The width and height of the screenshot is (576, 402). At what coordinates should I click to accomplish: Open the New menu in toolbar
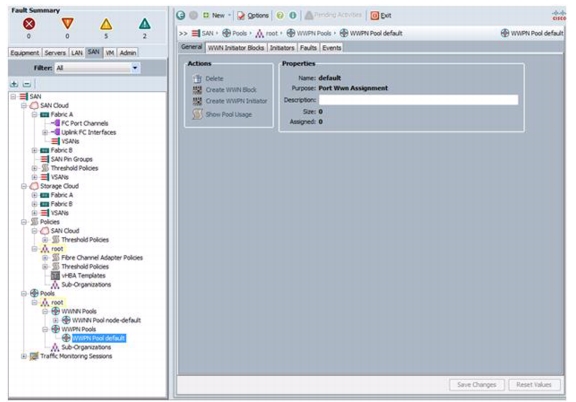217,15
